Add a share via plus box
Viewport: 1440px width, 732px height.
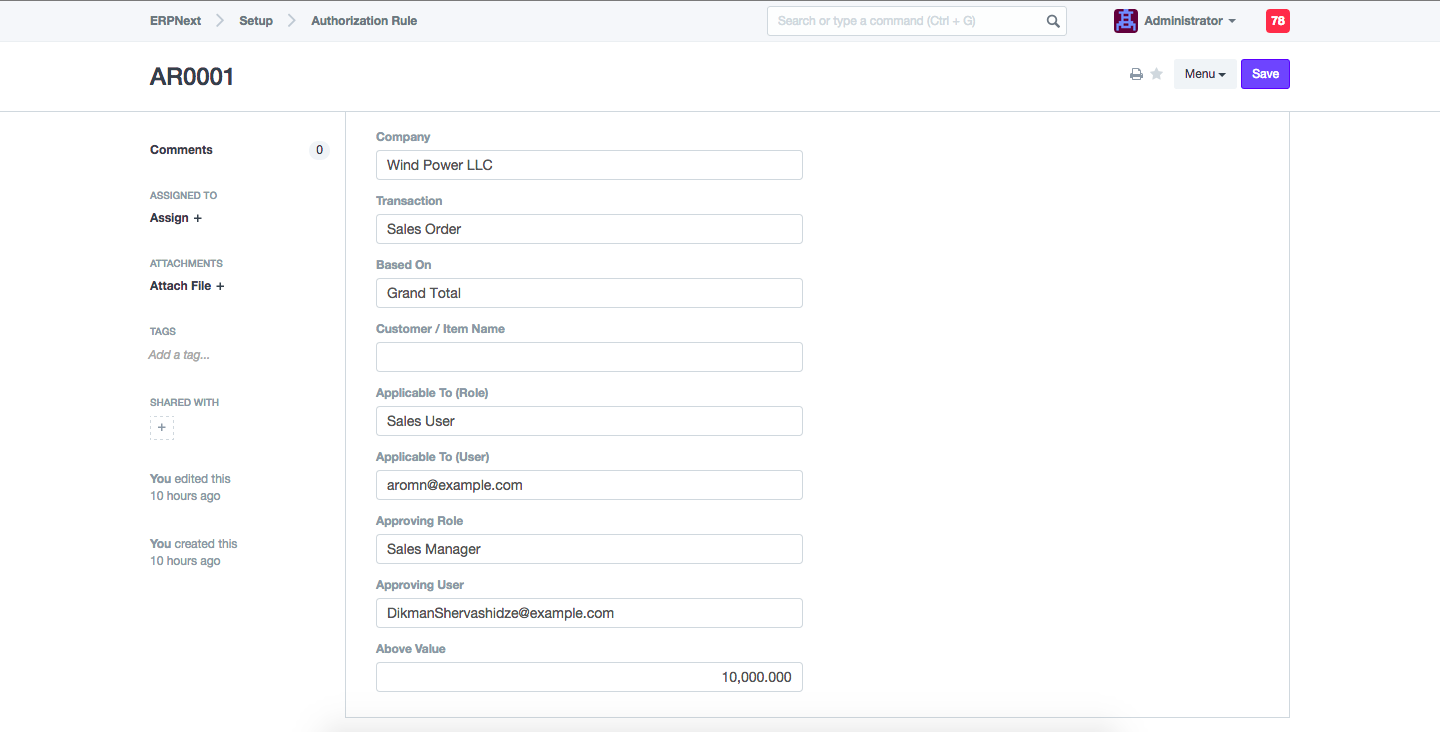point(162,428)
